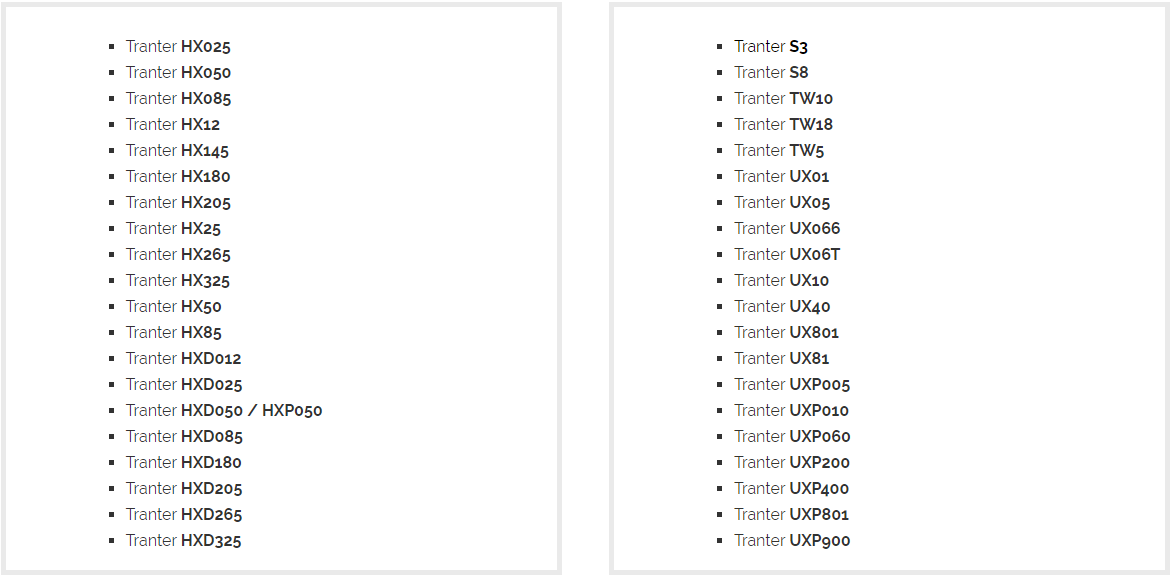Screen dimensions: 1173x578
Task: Select Tranter HXD205 in the list
Action: coord(184,488)
